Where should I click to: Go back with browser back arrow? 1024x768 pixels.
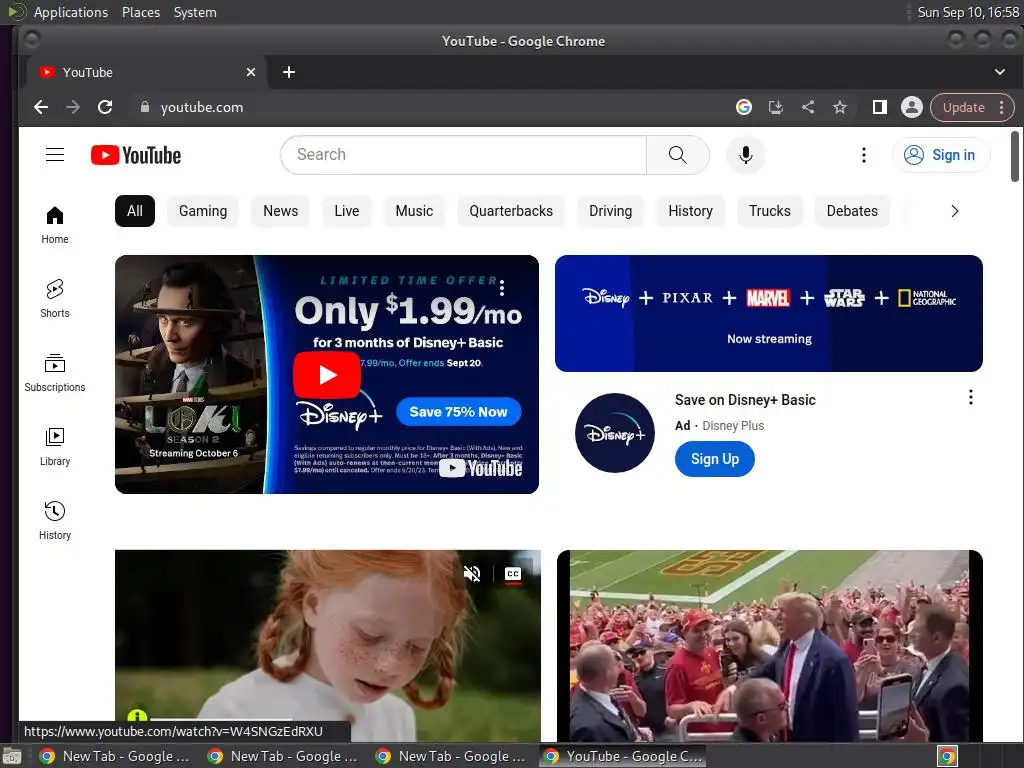coord(41,107)
